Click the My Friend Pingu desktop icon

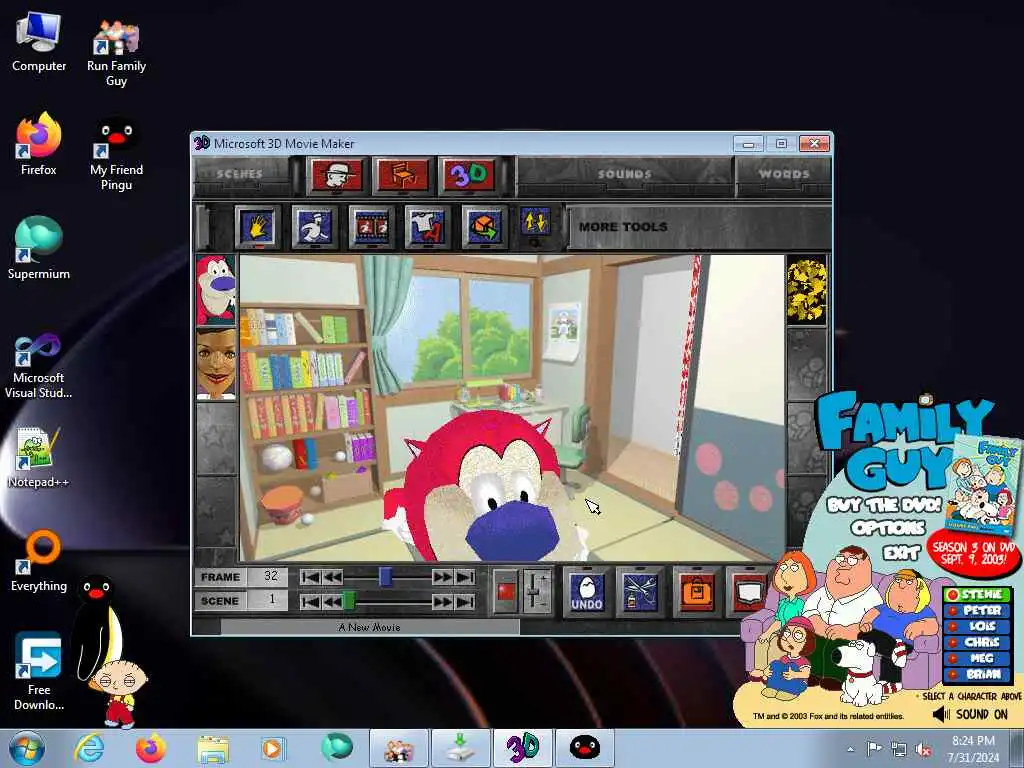tap(116, 155)
